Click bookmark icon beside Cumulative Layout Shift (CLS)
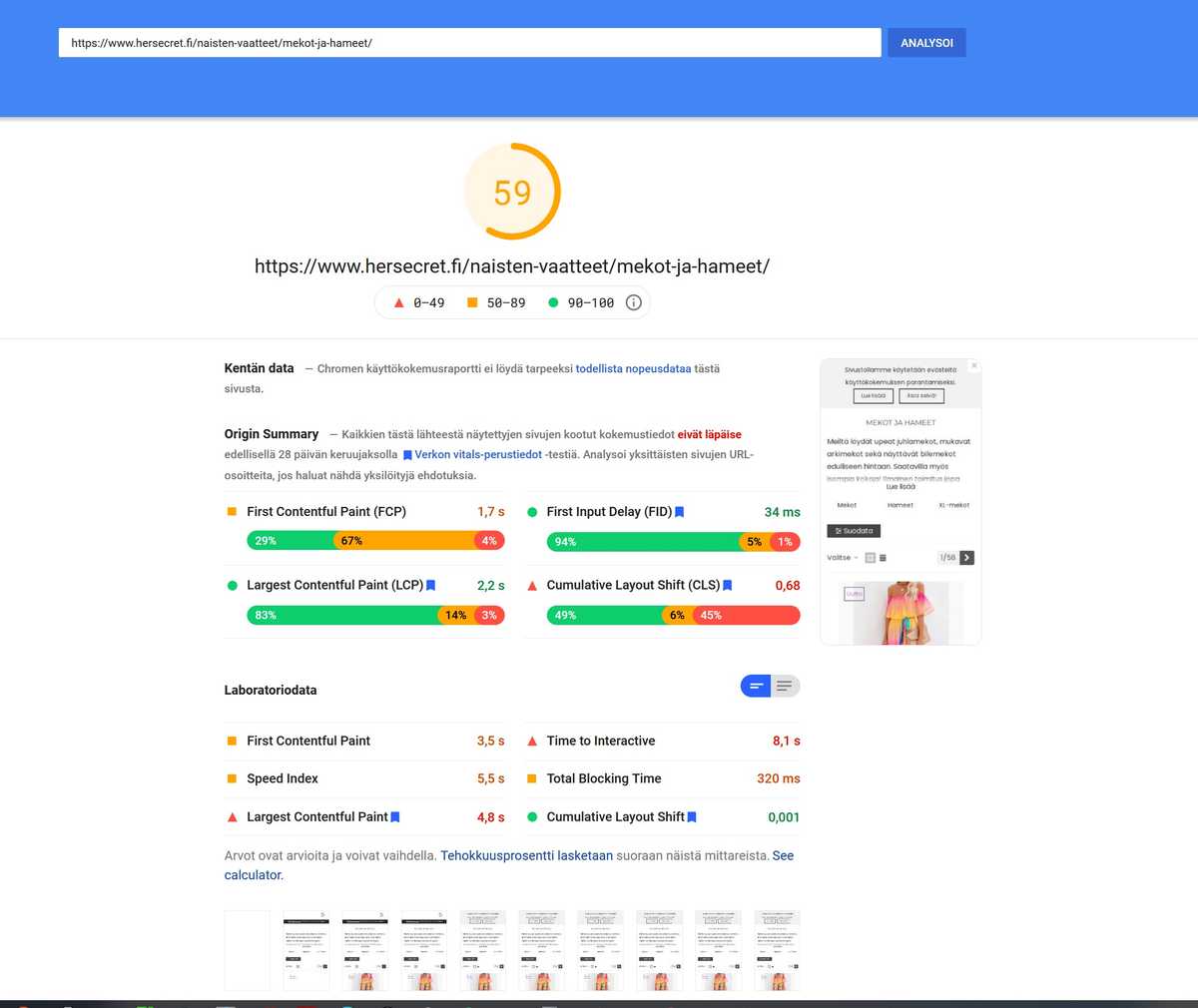This screenshot has height=1008, width=1198. click(728, 586)
